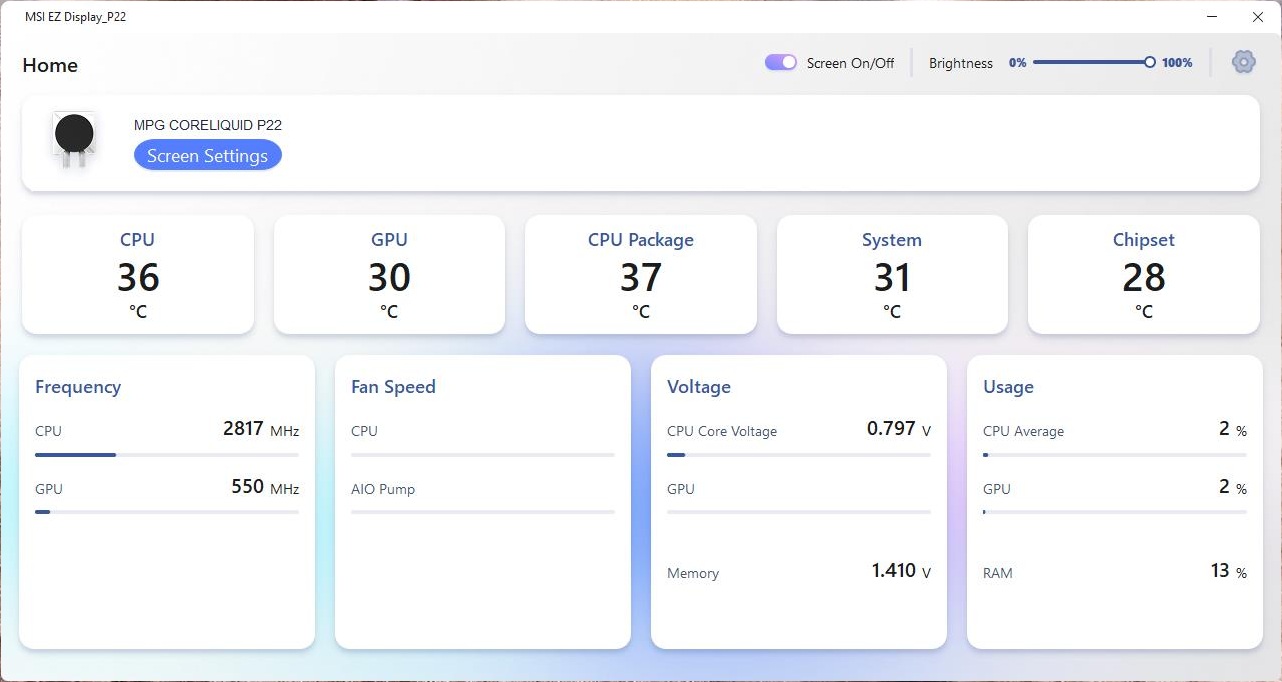Click the 550 MHz GPU frequency value
The width and height of the screenshot is (1282, 682).
point(265,488)
